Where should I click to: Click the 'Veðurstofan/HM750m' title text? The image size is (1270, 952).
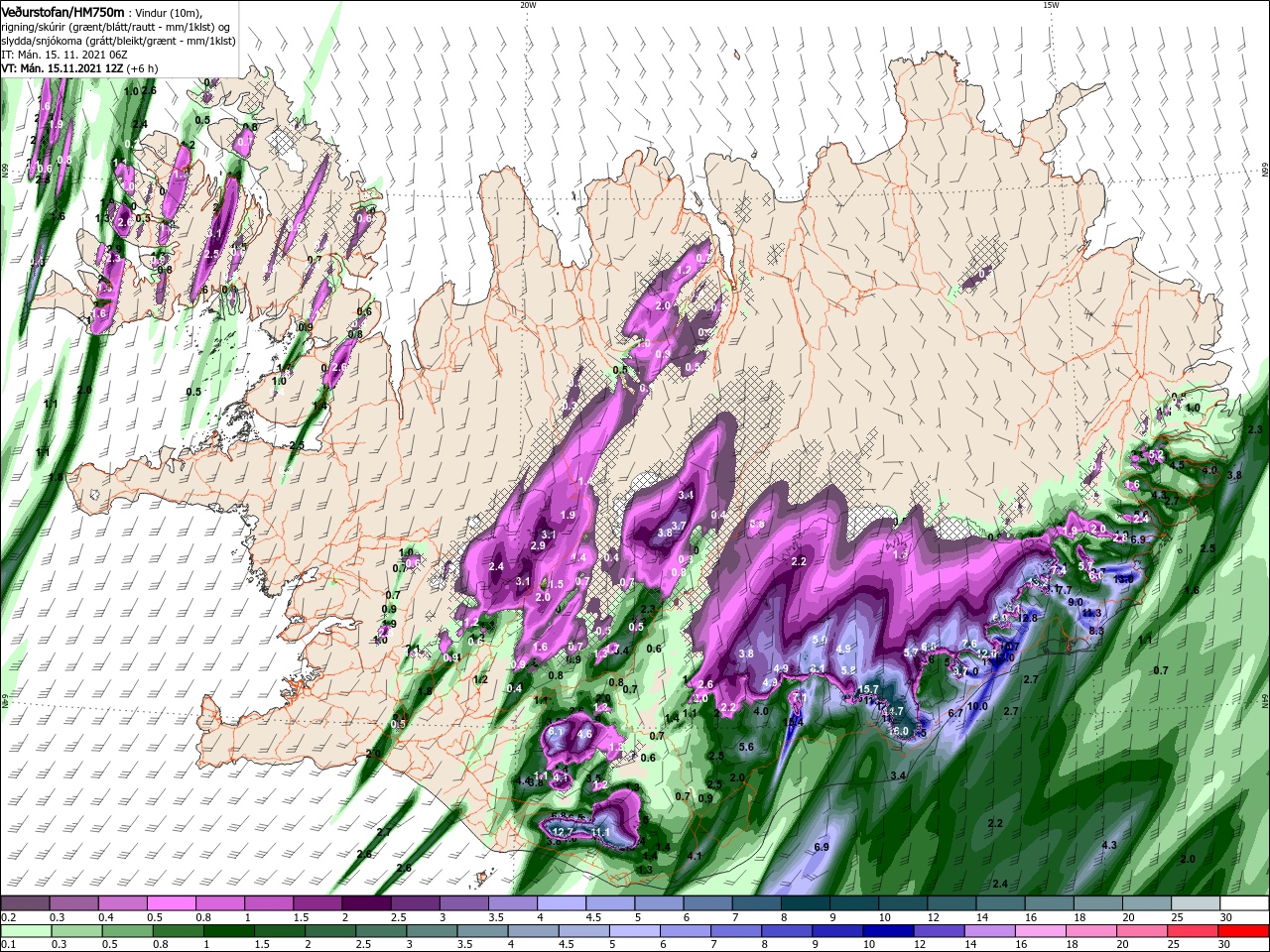pyautogui.click(x=63, y=11)
